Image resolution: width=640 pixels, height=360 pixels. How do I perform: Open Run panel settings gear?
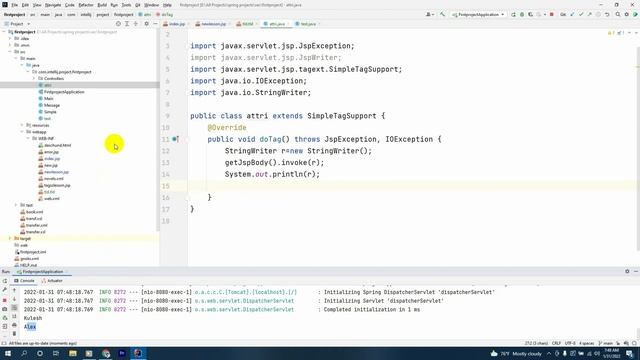(627, 271)
